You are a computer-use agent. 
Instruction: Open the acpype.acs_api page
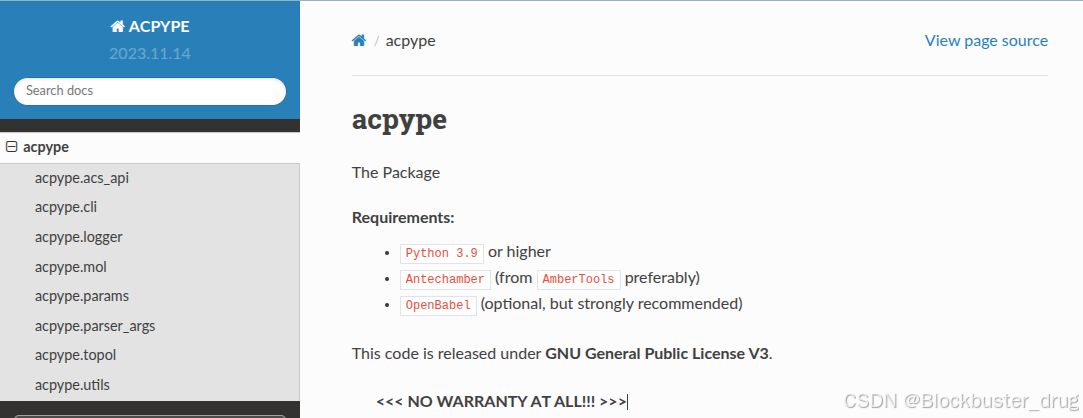[x=82, y=178]
